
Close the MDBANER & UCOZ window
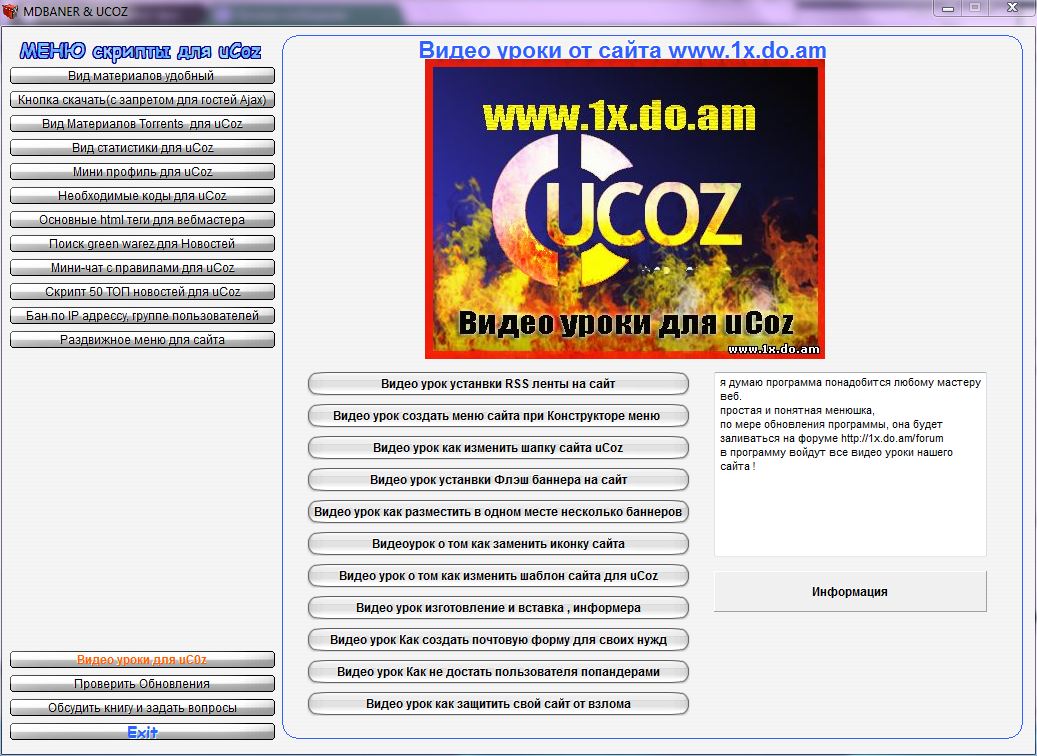[1012, 8]
